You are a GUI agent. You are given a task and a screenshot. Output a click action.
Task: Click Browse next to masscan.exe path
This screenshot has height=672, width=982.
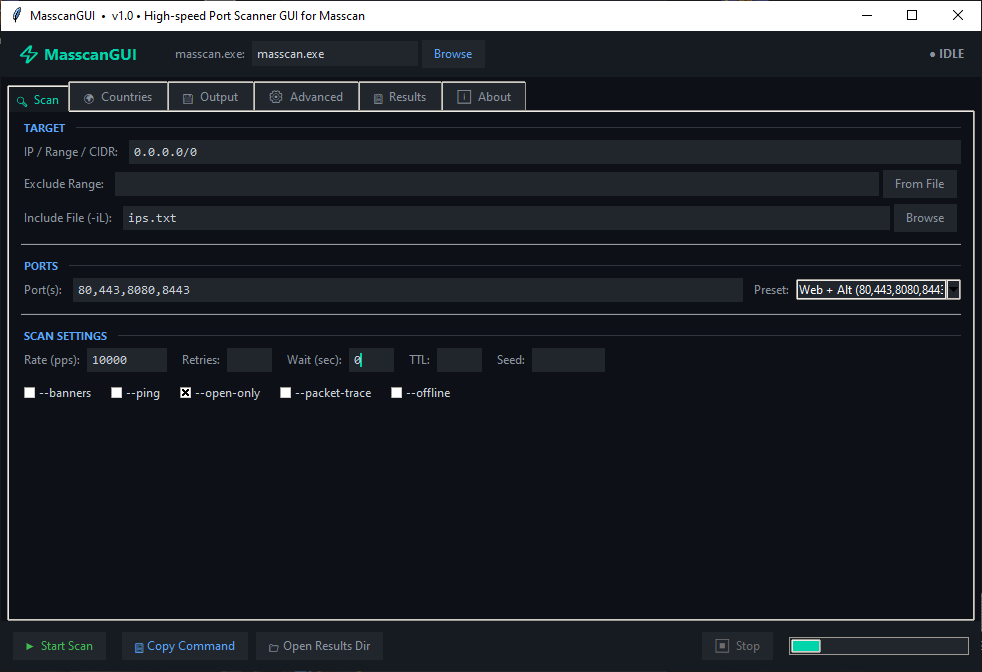(453, 54)
